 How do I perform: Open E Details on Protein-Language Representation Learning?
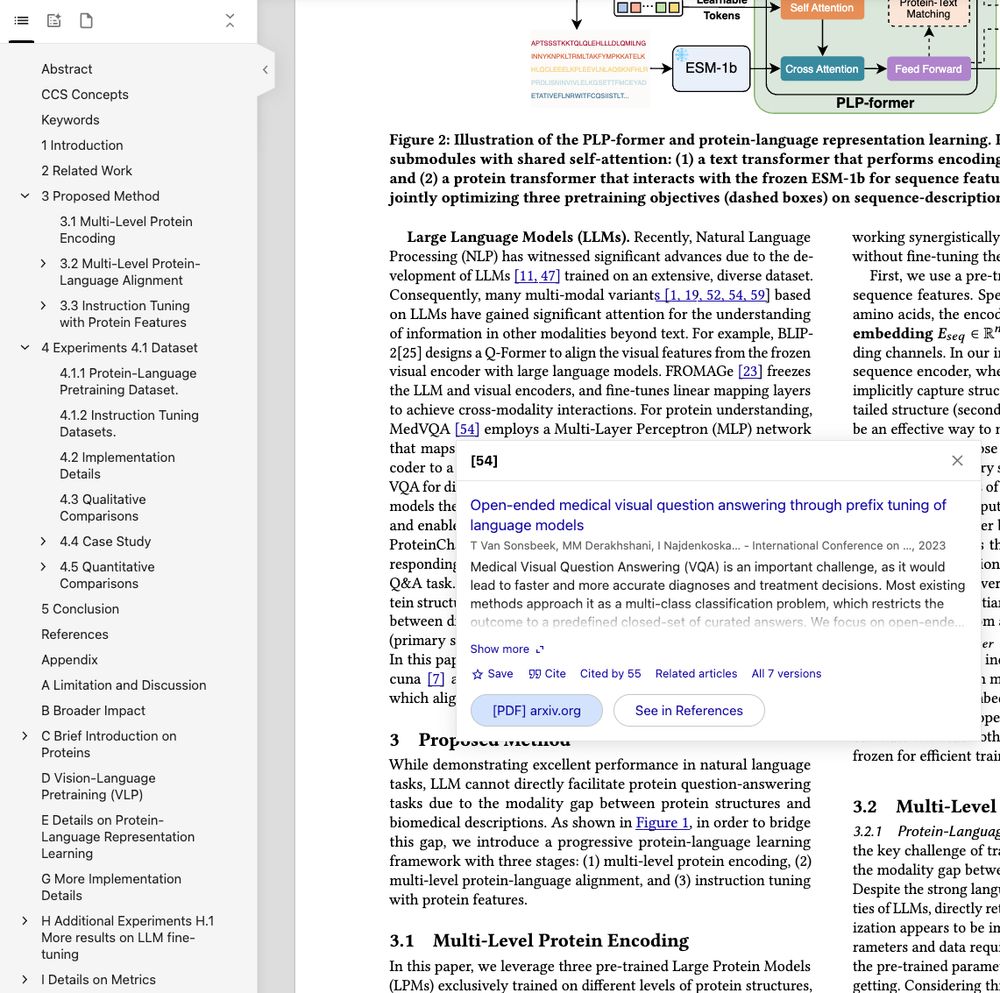point(118,837)
